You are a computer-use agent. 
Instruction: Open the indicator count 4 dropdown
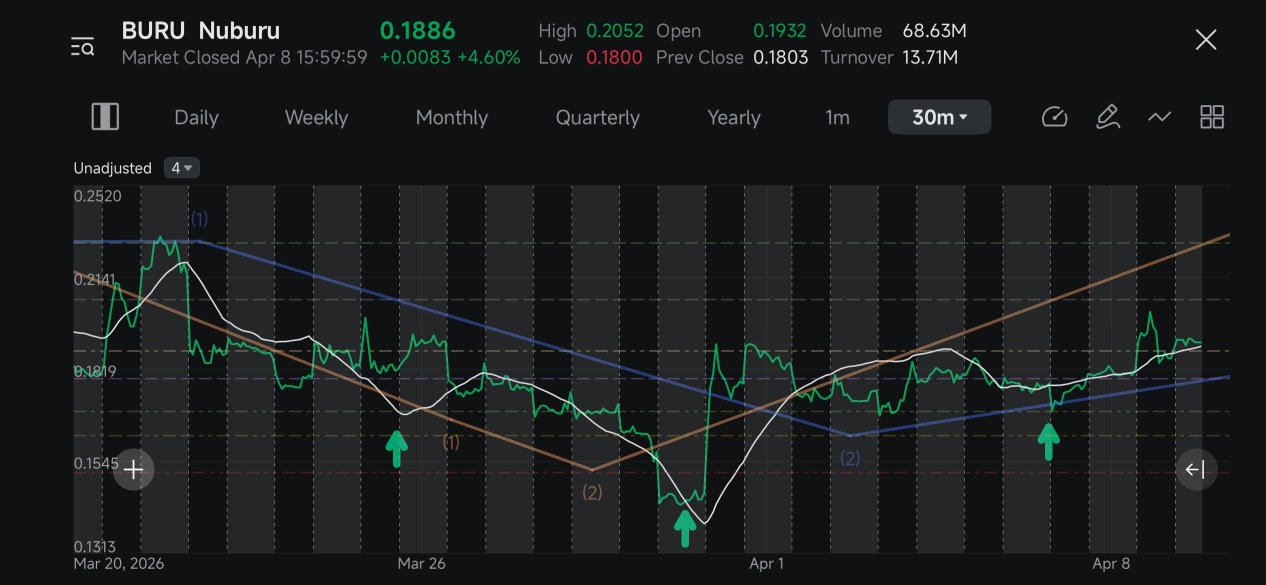(182, 168)
